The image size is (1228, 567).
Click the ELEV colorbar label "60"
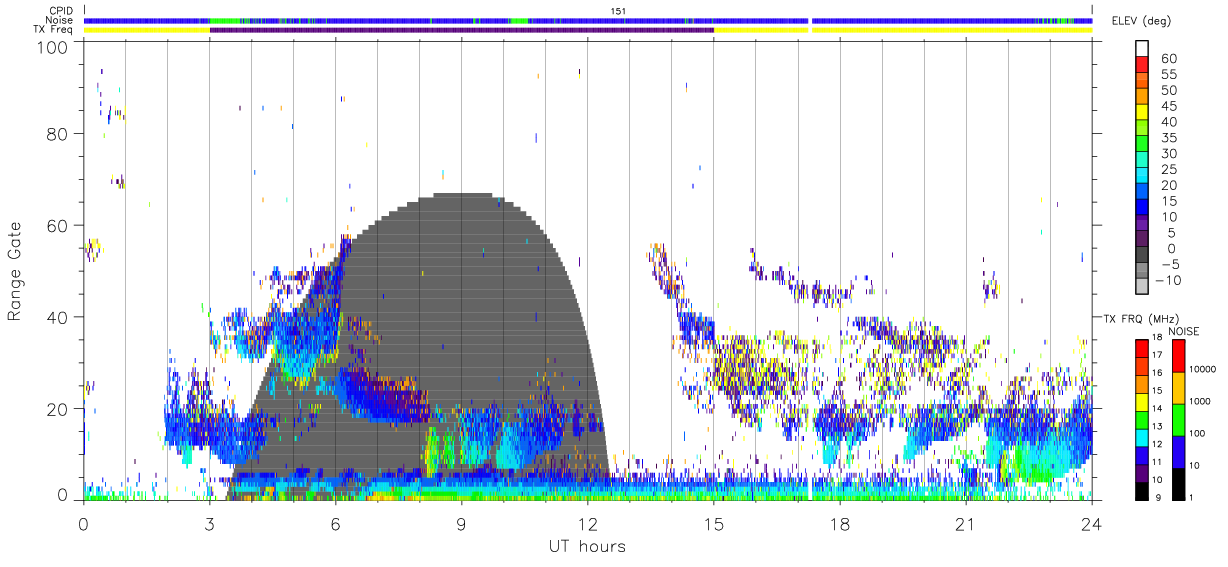pos(1169,58)
